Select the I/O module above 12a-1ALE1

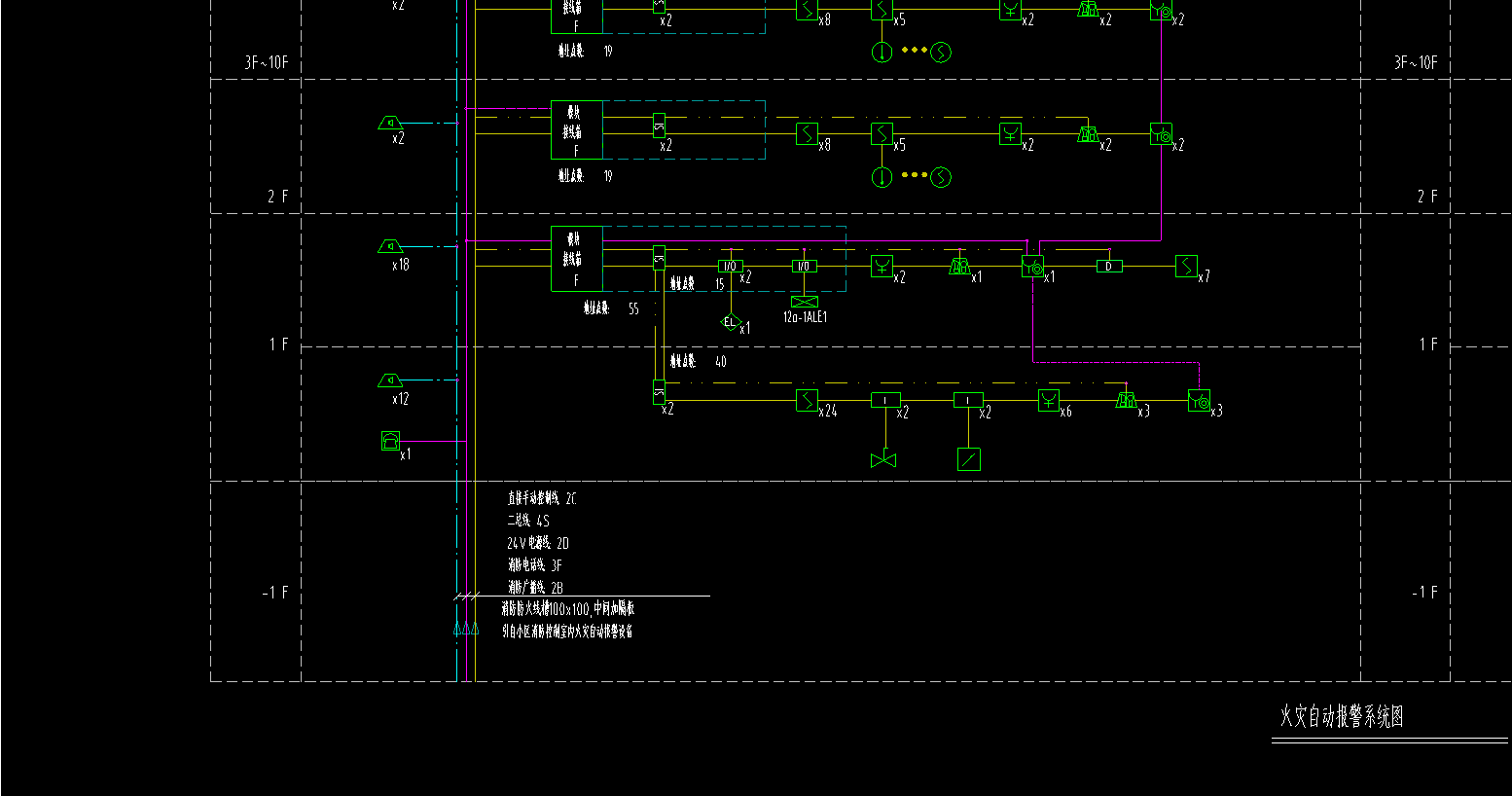804,266
